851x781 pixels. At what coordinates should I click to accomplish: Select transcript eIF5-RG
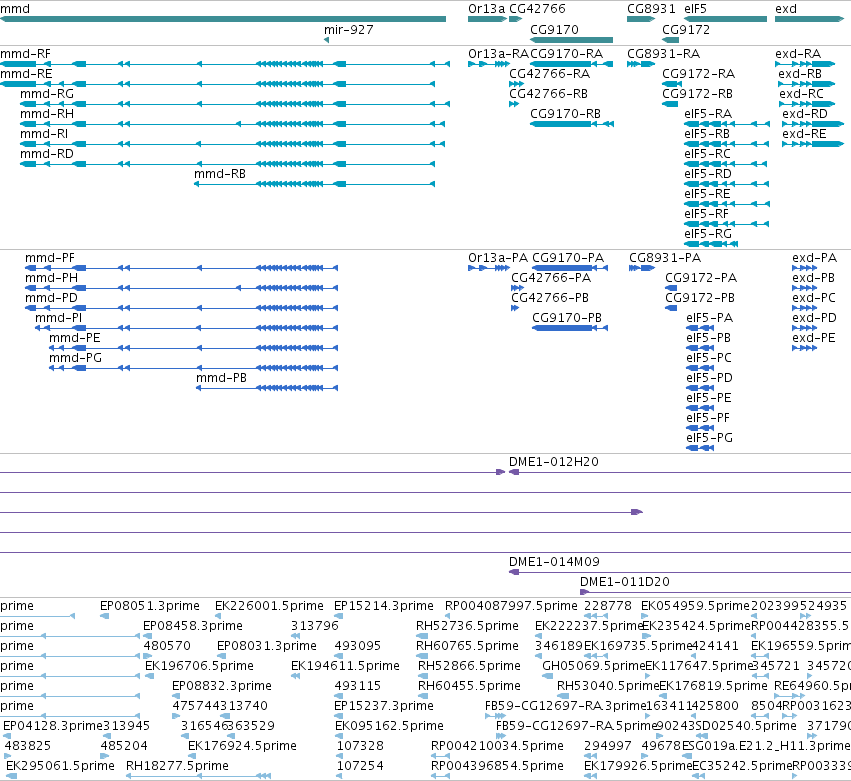tap(708, 234)
